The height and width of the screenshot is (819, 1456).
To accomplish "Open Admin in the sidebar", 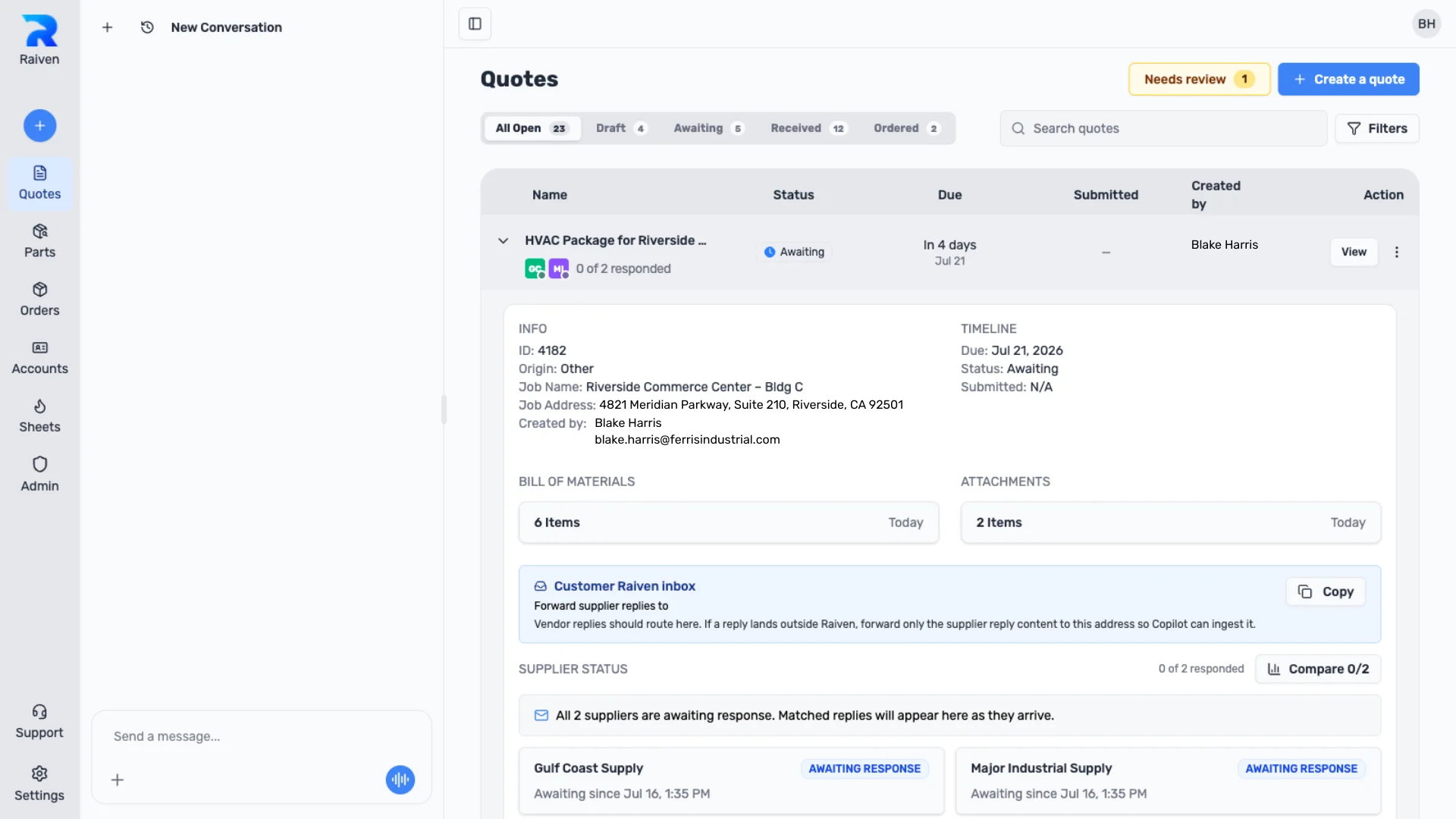I will pos(39,475).
